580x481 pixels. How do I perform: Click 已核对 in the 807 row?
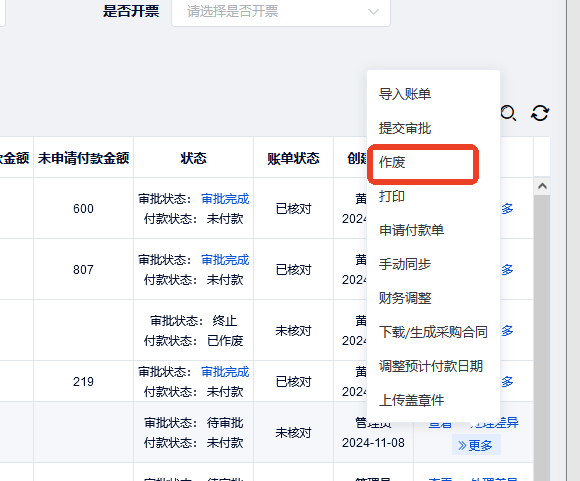click(293, 270)
